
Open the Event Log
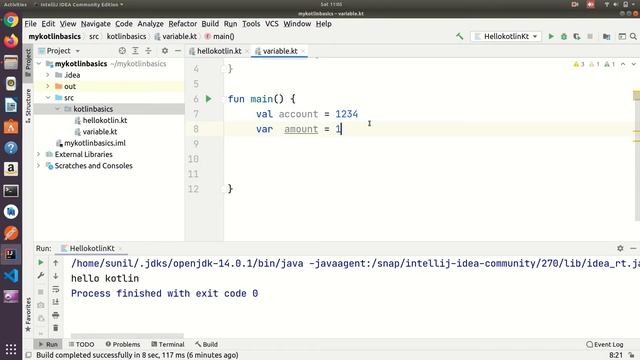click(x=604, y=344)
